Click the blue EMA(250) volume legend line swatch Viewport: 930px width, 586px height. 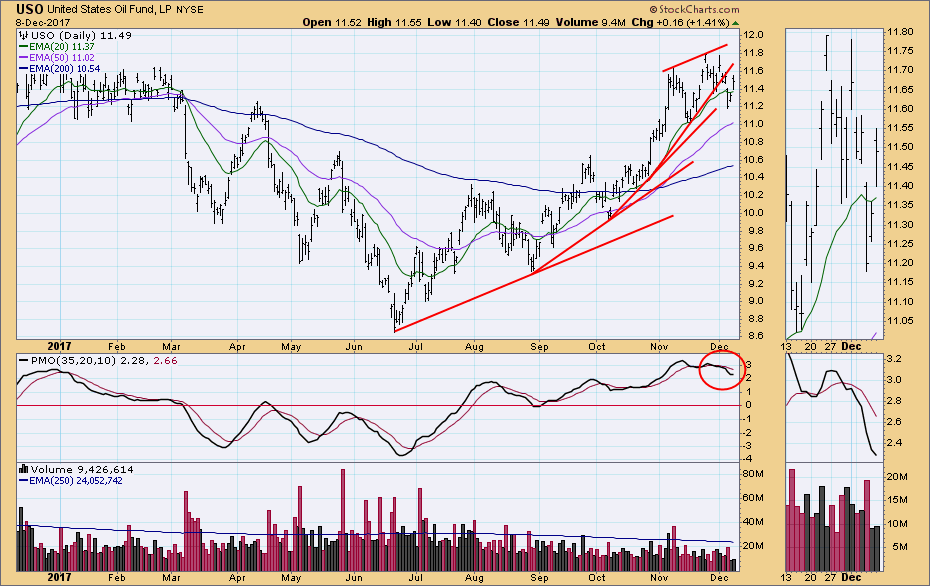click(x=24, y=480)
